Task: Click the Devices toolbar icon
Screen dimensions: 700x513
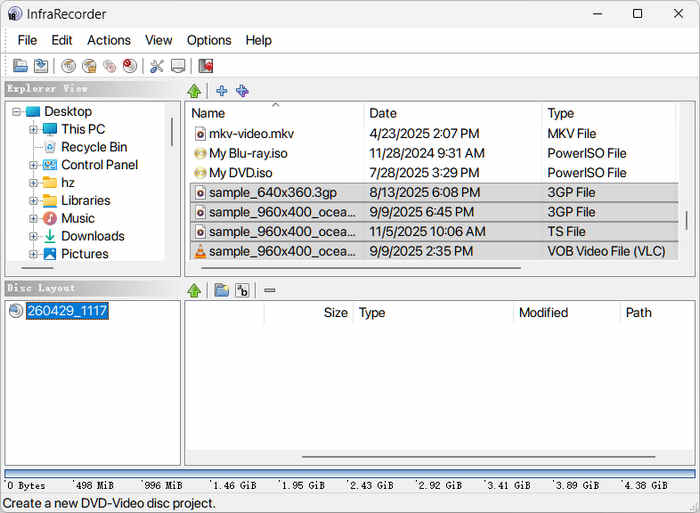Action: pyautogui.click(x=178, y=66)
